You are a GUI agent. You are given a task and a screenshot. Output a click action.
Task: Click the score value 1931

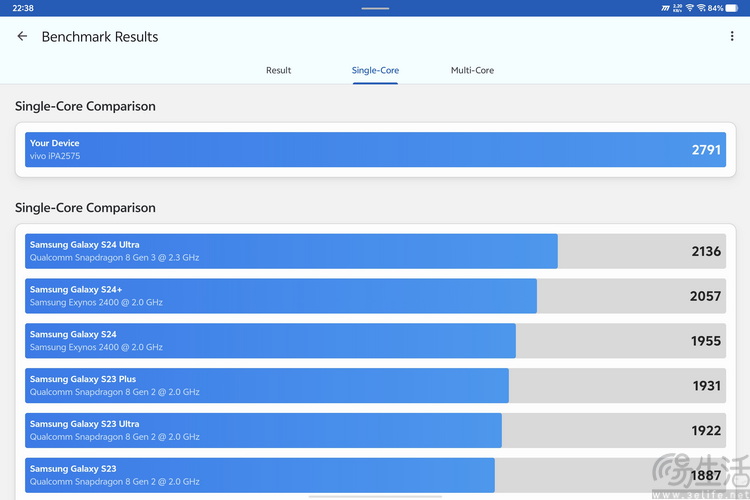click(x=706, y=386)
